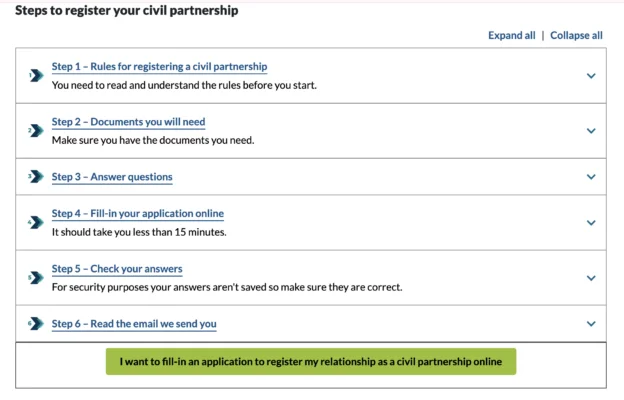Viewport: 624px width, 400px height.
Task: Open the Fill-in your application online link
Action: click(138, 214)
